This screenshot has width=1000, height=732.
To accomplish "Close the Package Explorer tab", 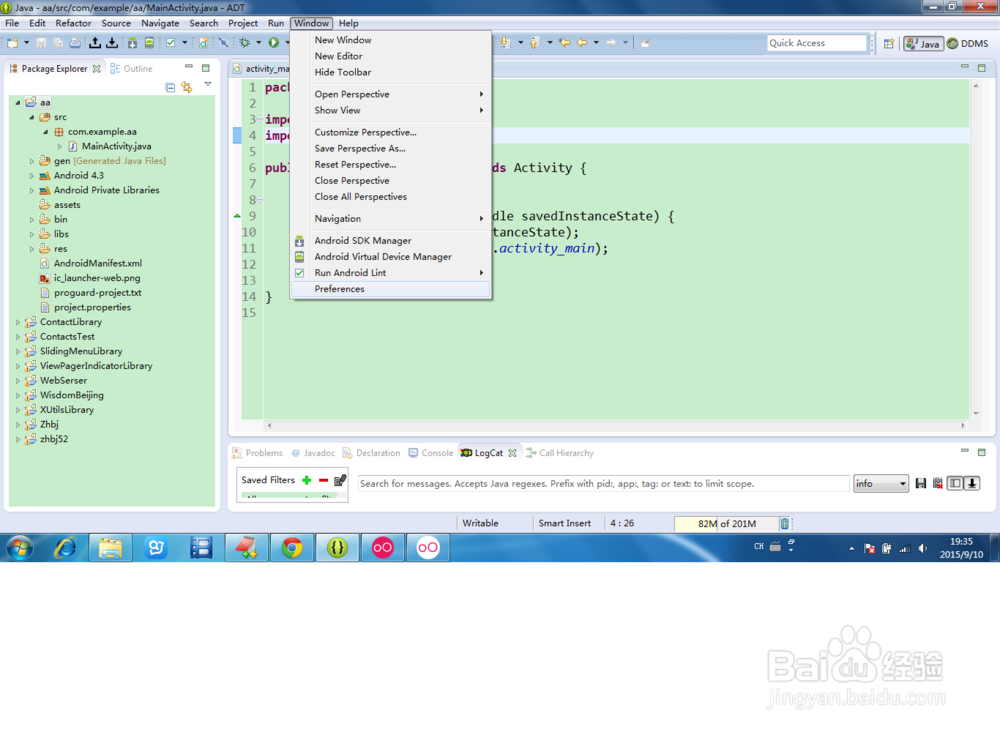I will pyautogui.click(x=96, y=69).
